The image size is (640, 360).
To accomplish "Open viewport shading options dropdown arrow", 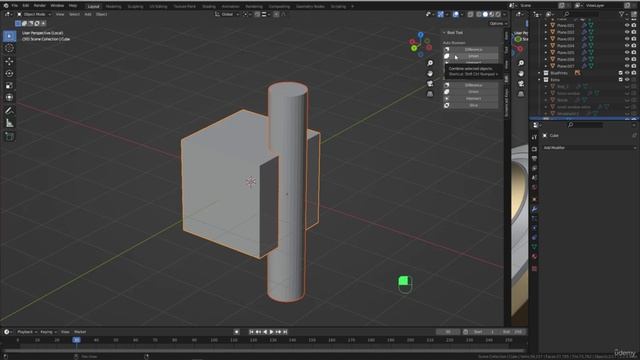I will (x=504, y=14).
